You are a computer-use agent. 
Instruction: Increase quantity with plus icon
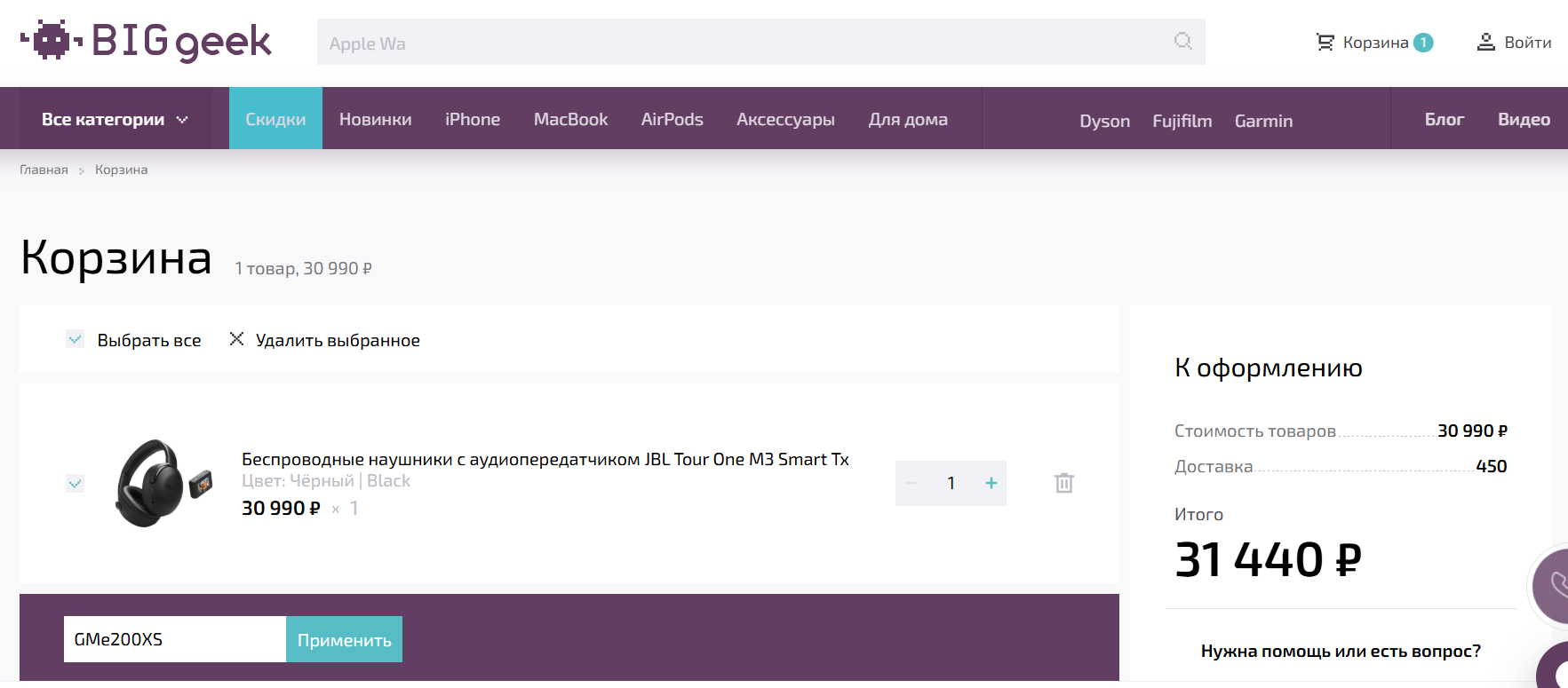coord(991,483)
